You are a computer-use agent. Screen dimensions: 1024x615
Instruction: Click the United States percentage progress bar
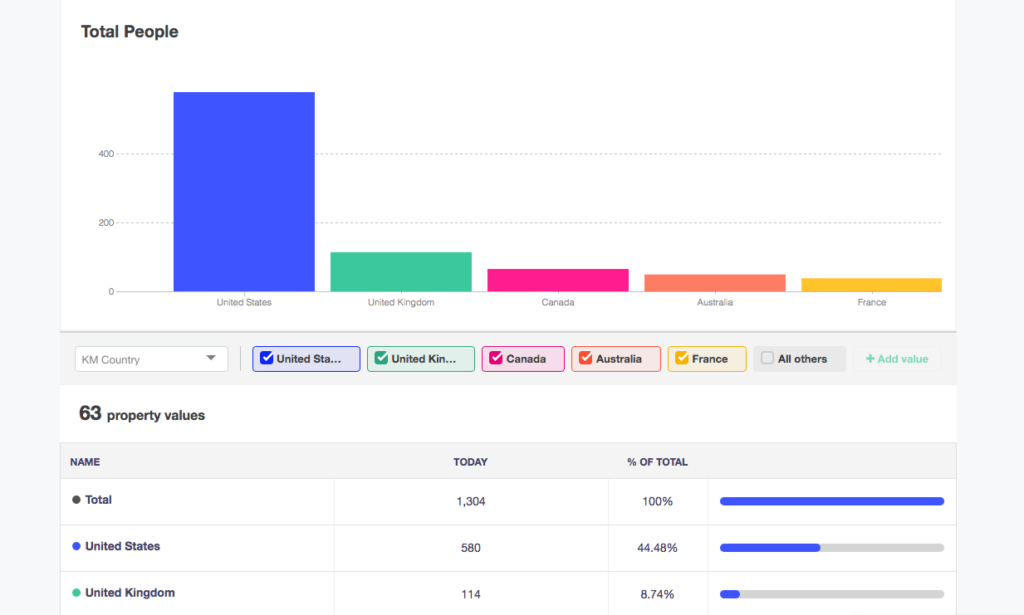click(x=831, y=547)
